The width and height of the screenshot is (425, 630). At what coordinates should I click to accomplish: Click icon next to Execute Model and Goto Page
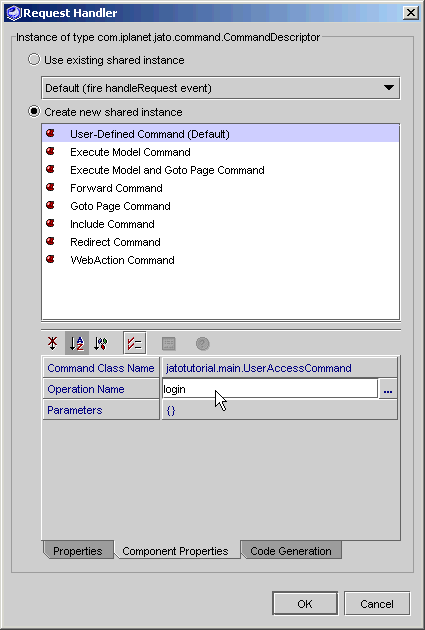pyautogui.click(x=50, y=169)
